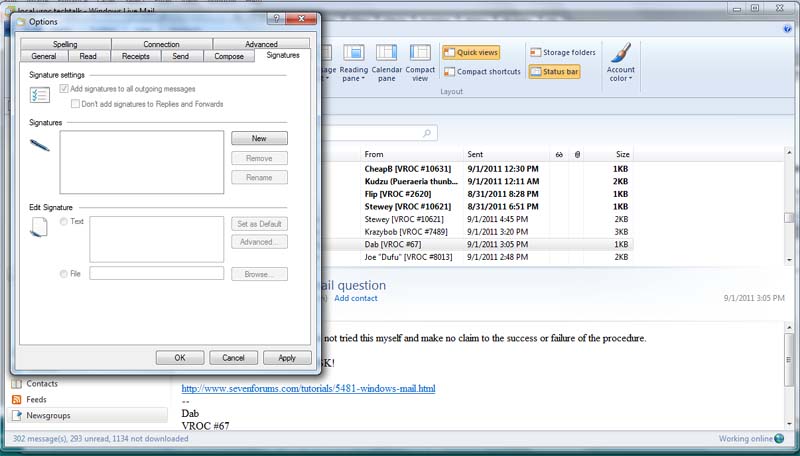
Task: Open the Advanced tab
Action: 261,44
